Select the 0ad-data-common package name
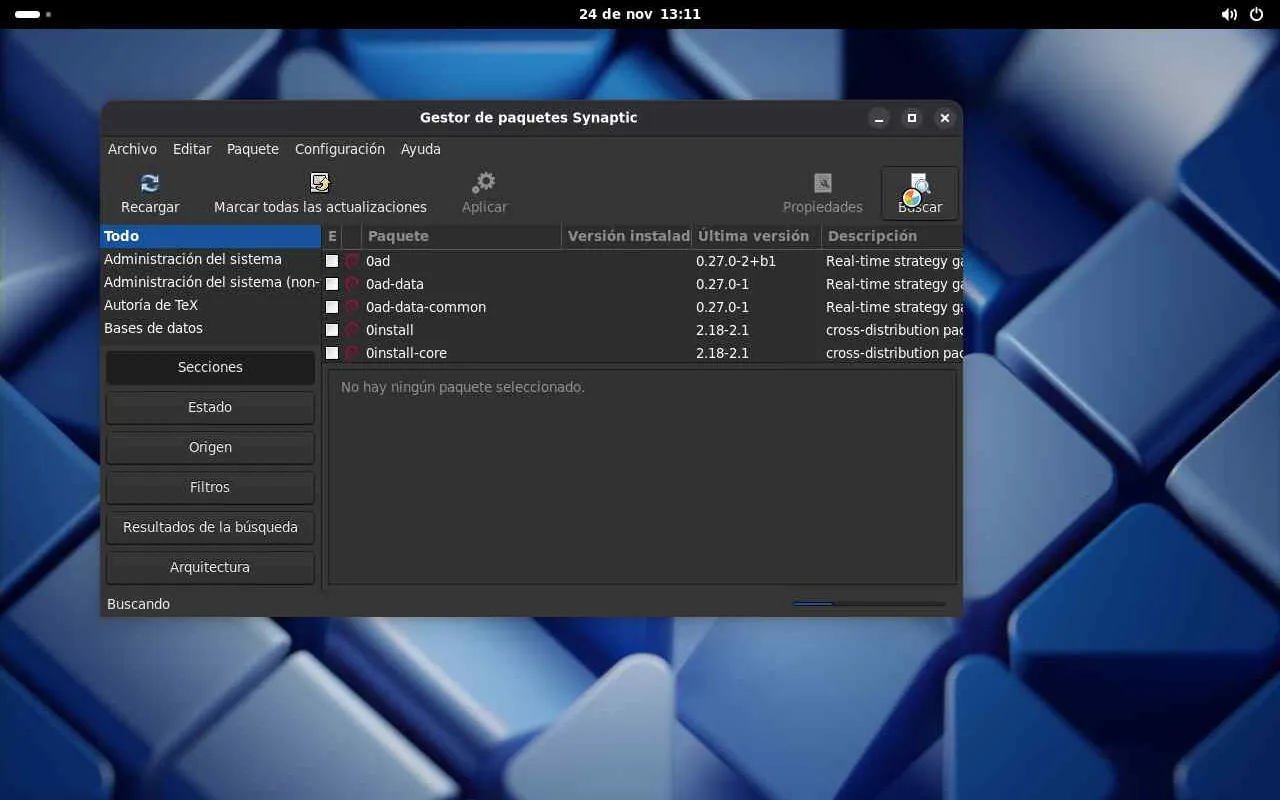The image size is (1280, 800). (x=426, y=307)
